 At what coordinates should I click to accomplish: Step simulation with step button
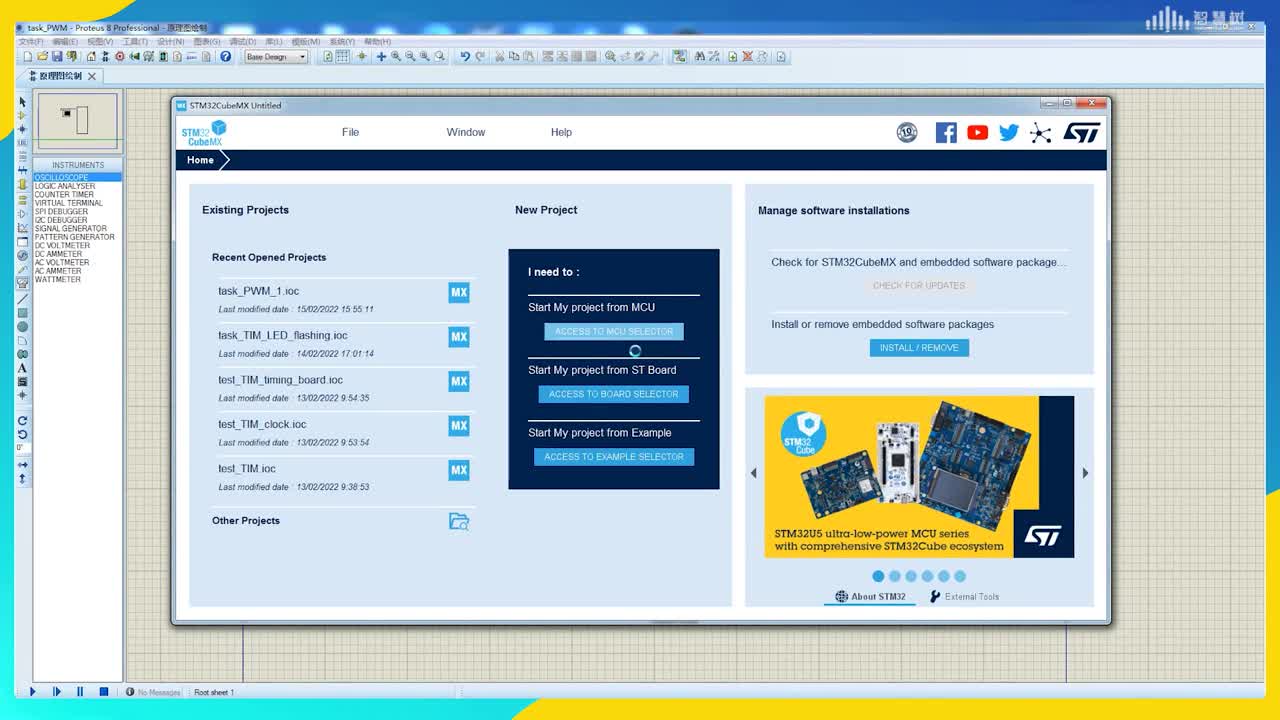coord(56,691)
